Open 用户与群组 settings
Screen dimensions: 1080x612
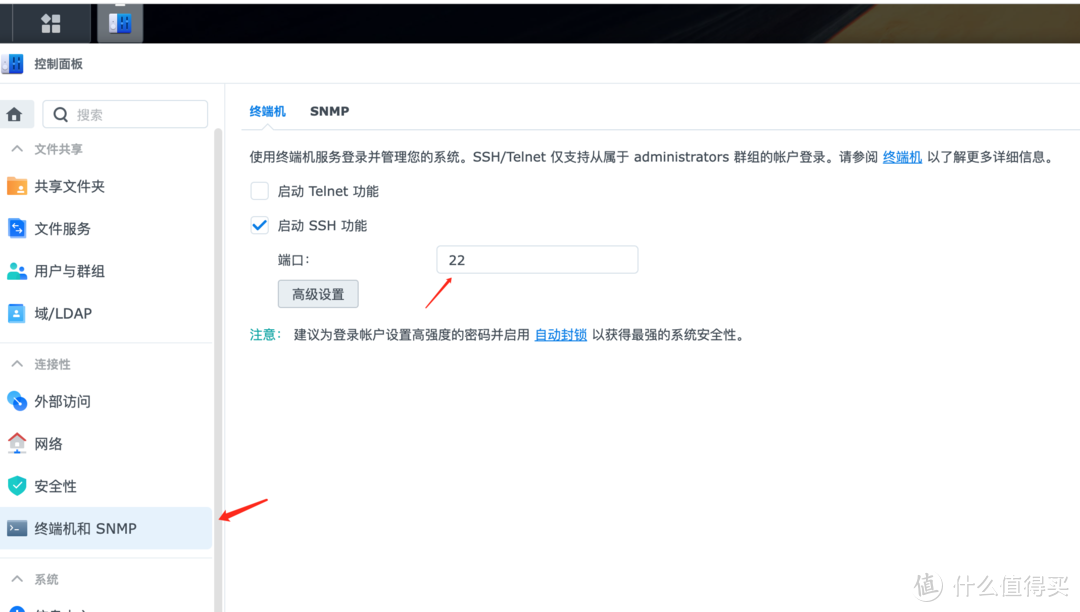(18, 270)
